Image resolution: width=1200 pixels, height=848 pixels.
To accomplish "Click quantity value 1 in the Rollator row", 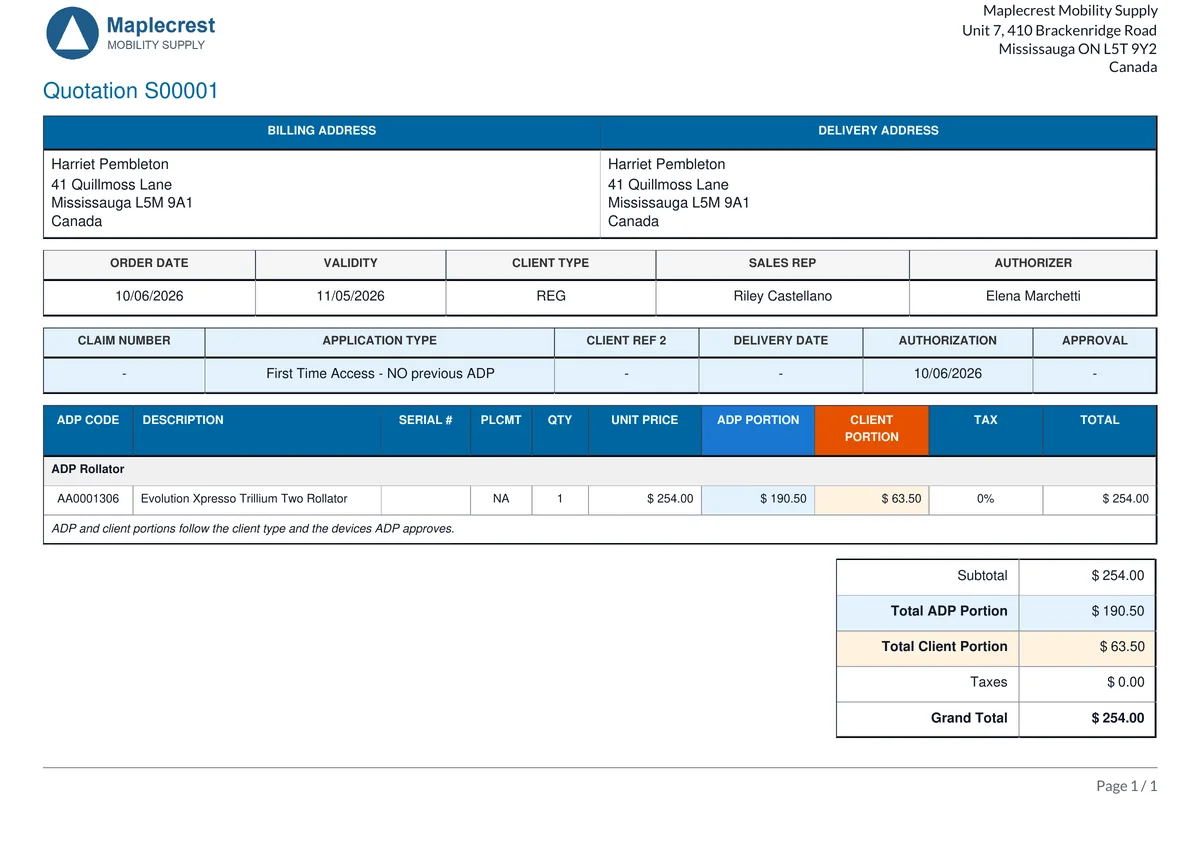I will pyautogui.click(x=560, y=499).
